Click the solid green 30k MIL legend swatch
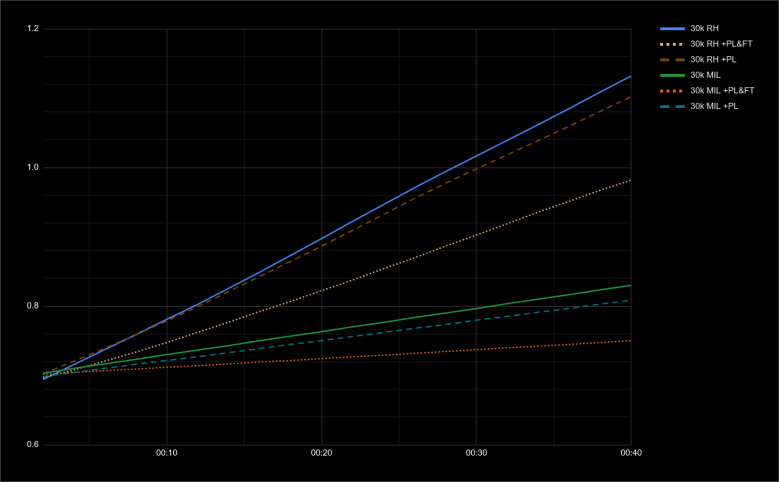 click(671, 74)
